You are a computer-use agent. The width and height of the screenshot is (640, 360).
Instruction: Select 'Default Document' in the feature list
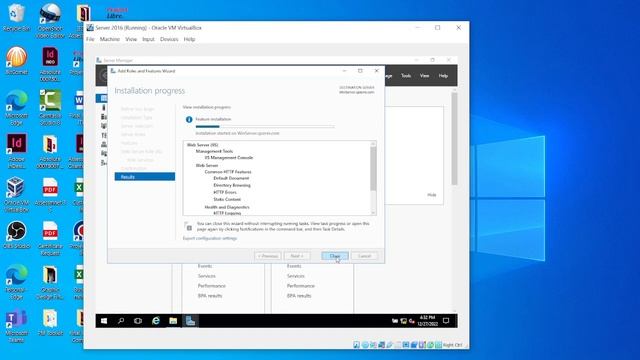click(x=231, y=178)
